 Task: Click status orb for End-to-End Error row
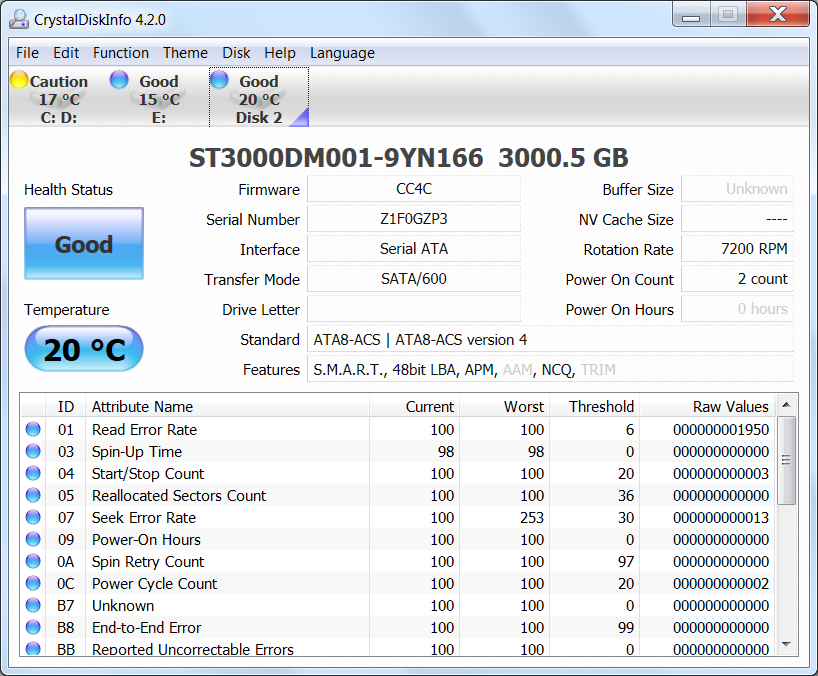pos(33,627)
